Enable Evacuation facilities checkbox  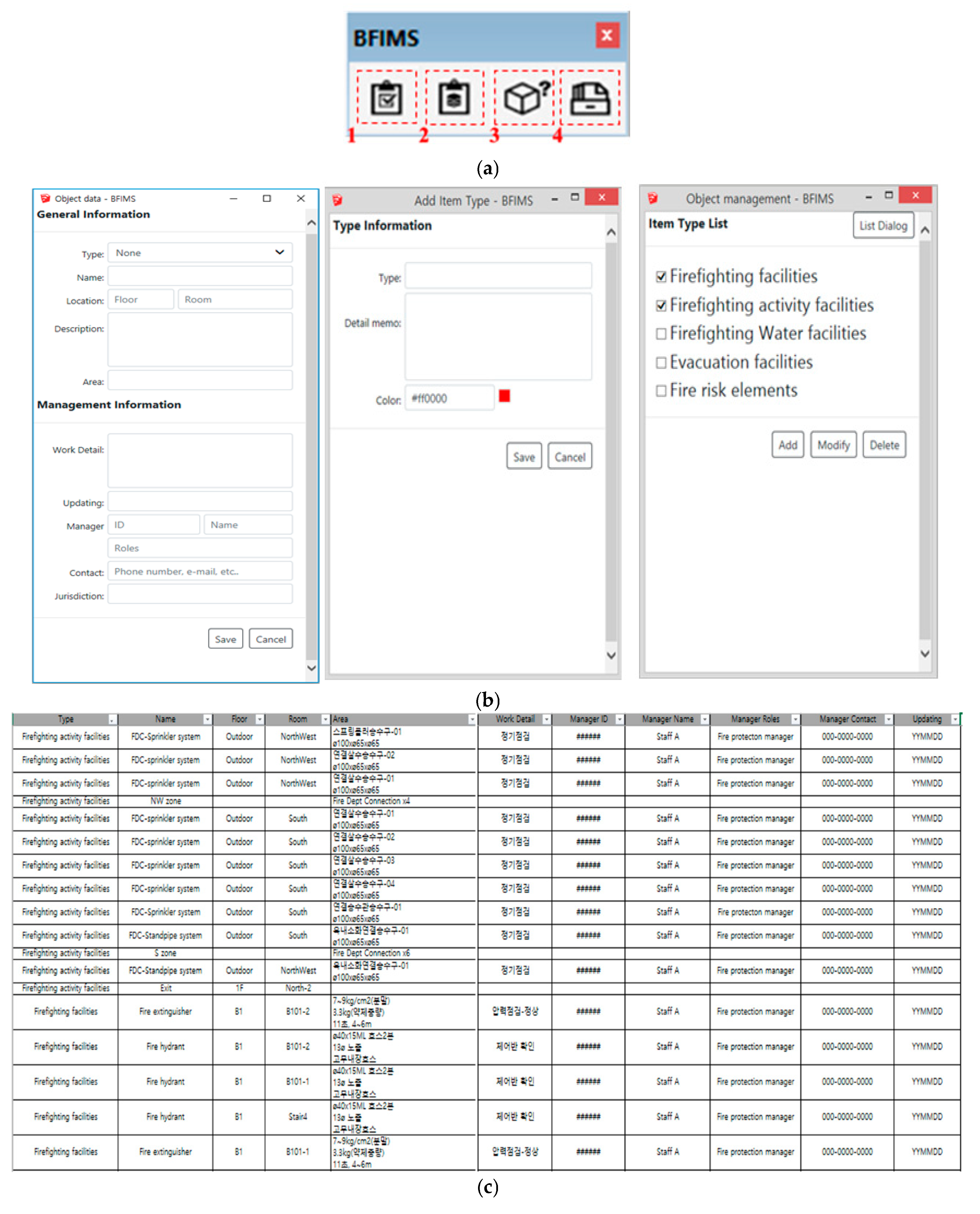point(661,362)
